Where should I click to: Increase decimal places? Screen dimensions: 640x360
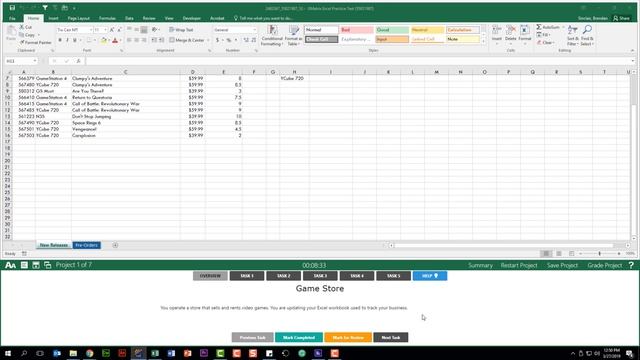[246, 40]
